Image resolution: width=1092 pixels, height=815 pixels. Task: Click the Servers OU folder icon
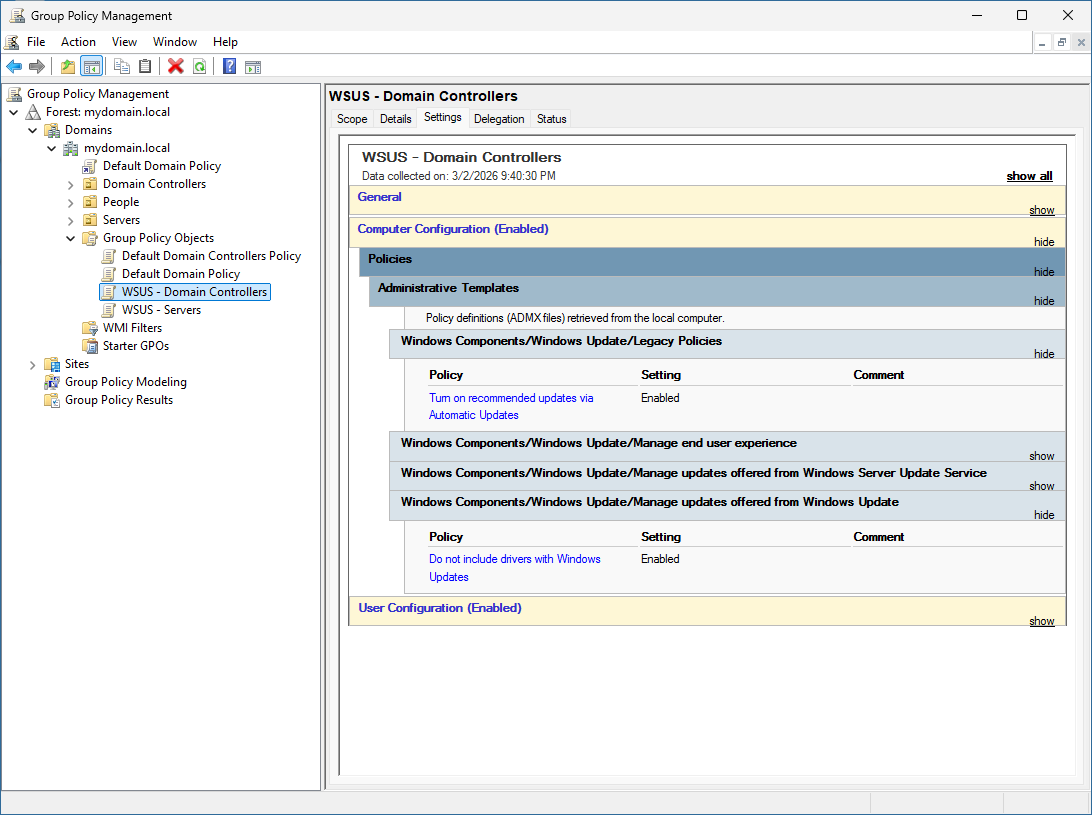click(90, 220)
